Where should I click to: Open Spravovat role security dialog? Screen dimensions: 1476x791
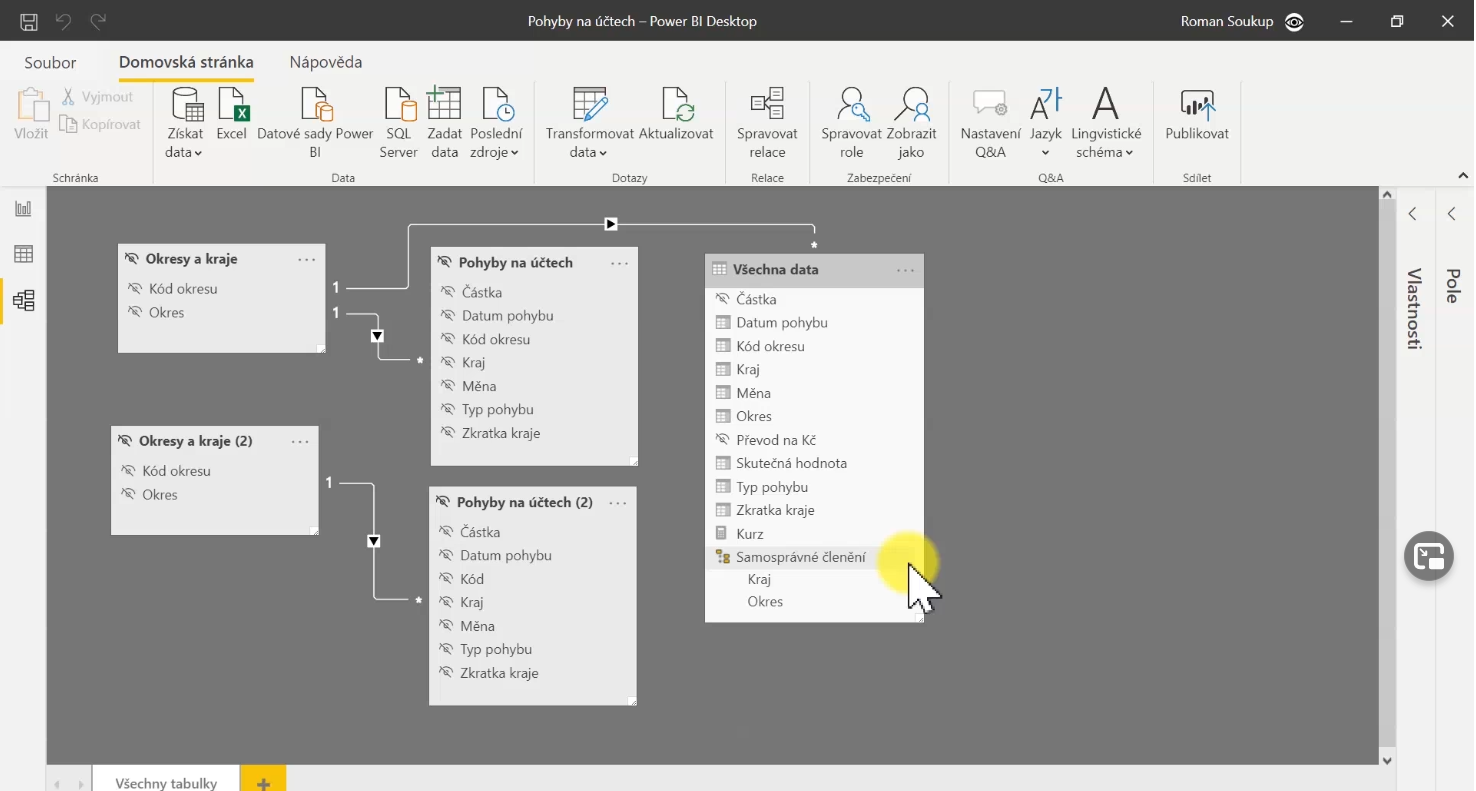pos(851,122)
